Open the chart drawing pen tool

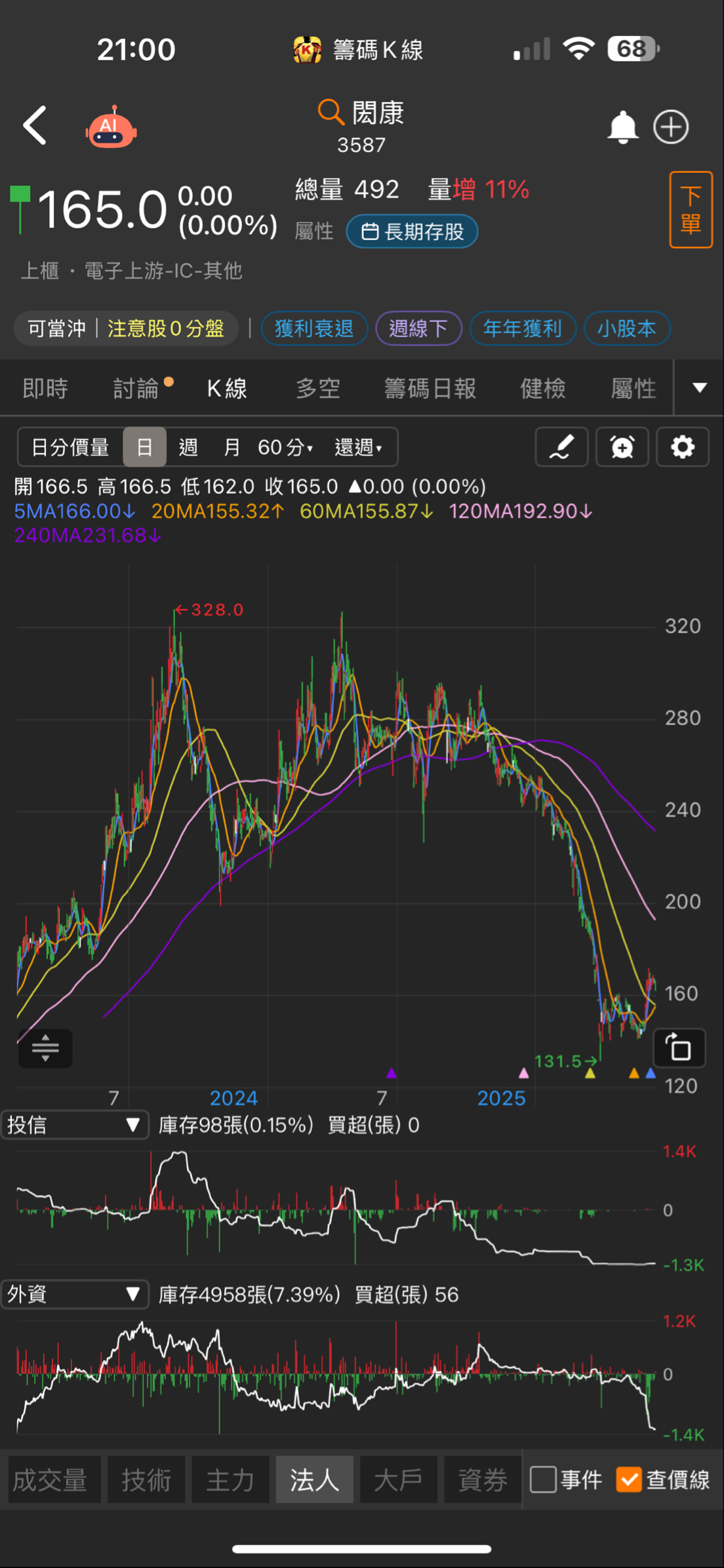pos(561,447)
